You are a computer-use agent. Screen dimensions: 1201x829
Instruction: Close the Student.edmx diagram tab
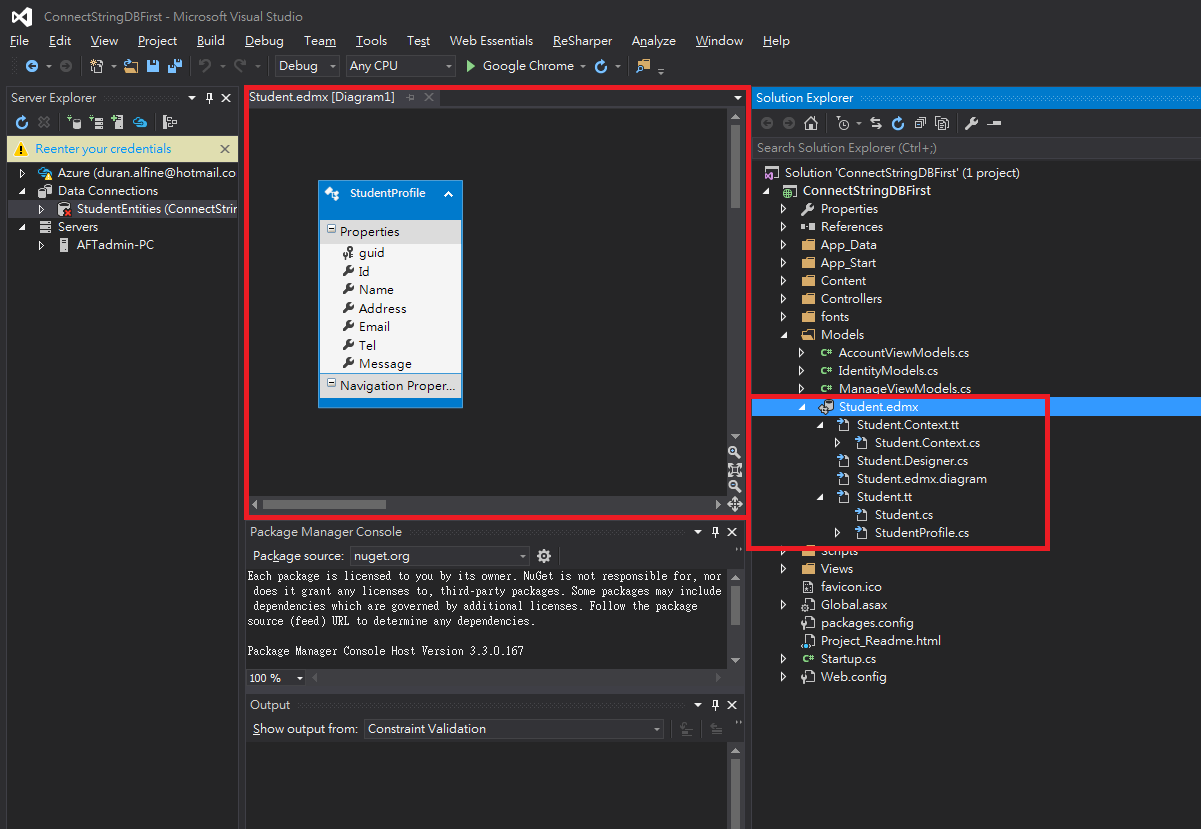[x=429, y=97]
